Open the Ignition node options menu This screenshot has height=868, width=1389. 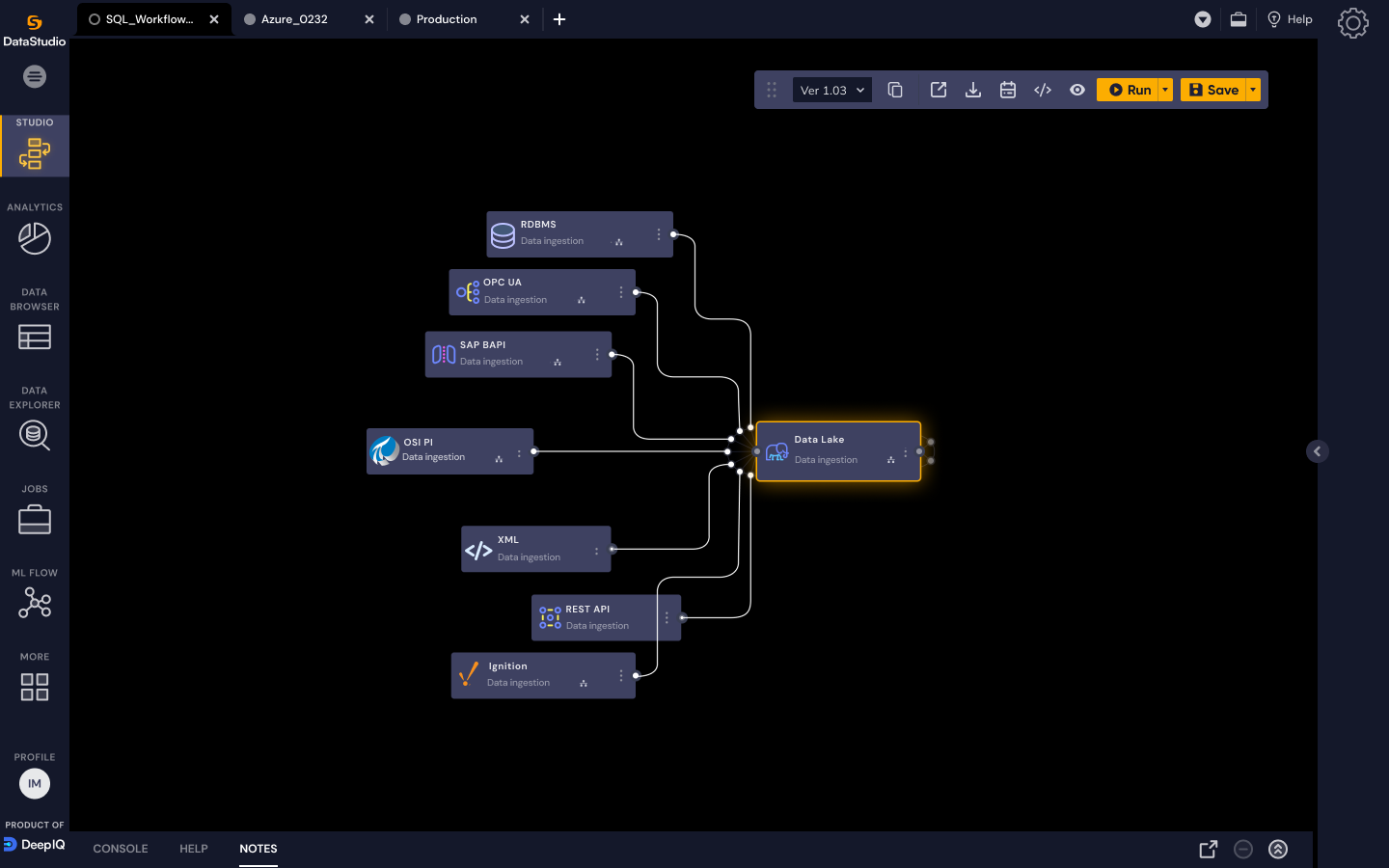[x=621, y=675]
